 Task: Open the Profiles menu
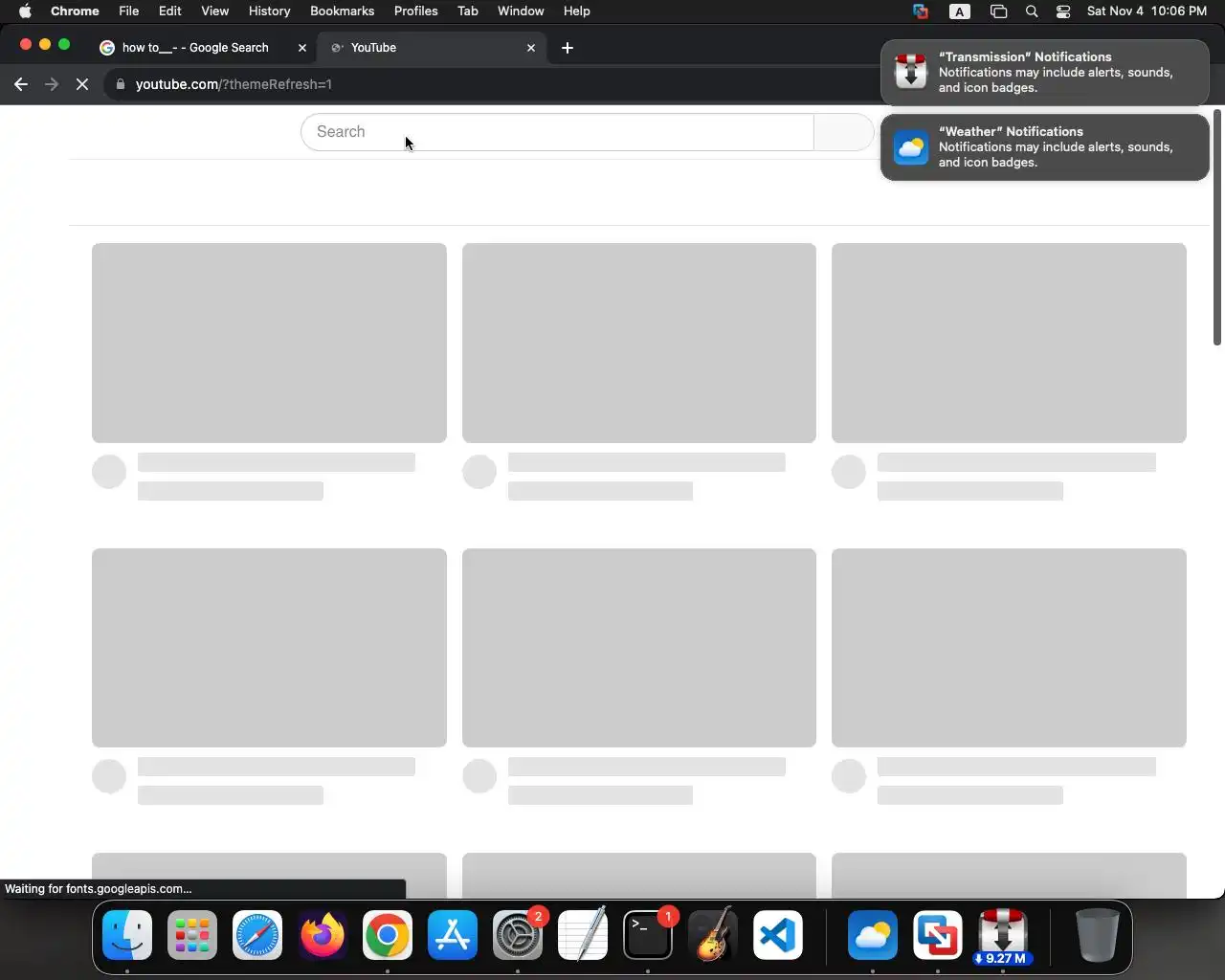pyautogui.click(x=416, y=11)
